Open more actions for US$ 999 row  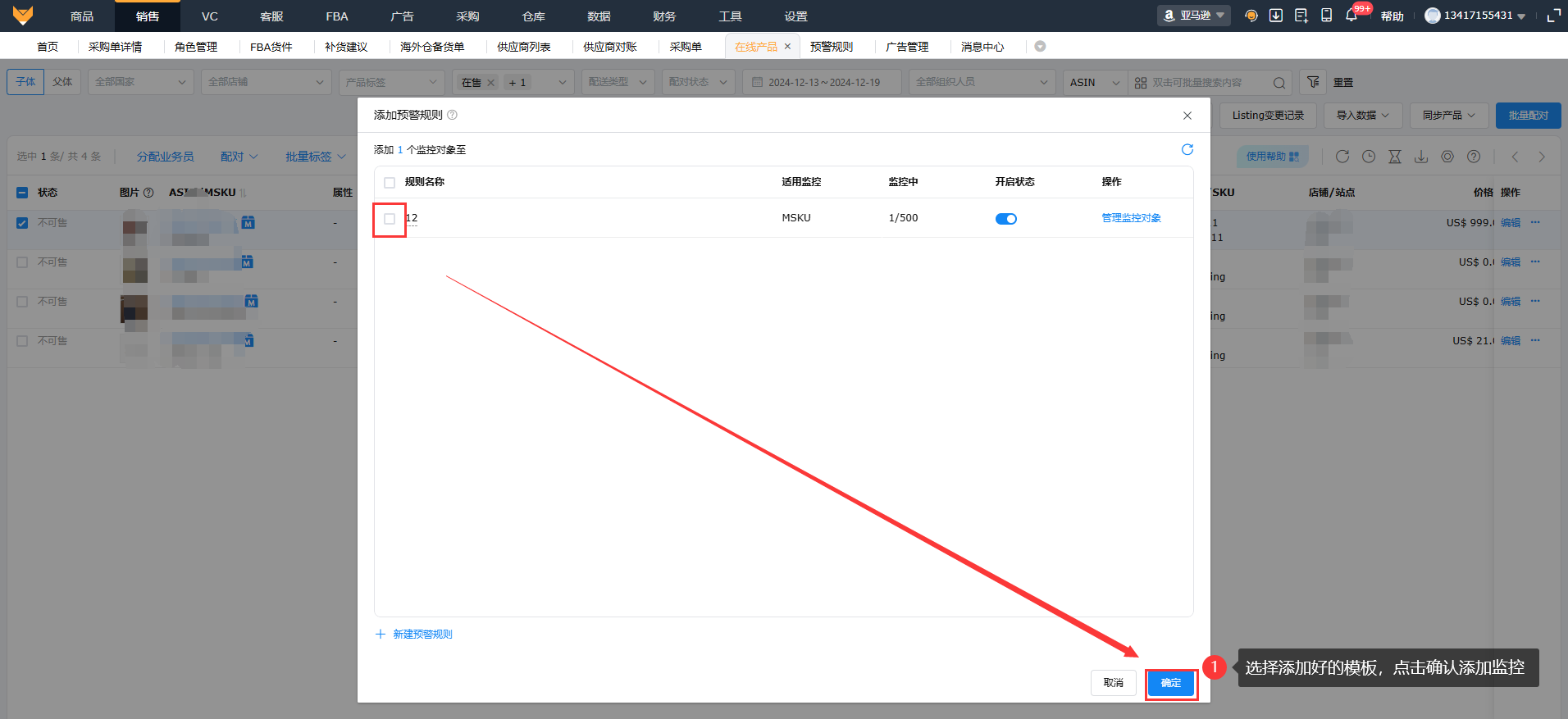coord(1535,223)
